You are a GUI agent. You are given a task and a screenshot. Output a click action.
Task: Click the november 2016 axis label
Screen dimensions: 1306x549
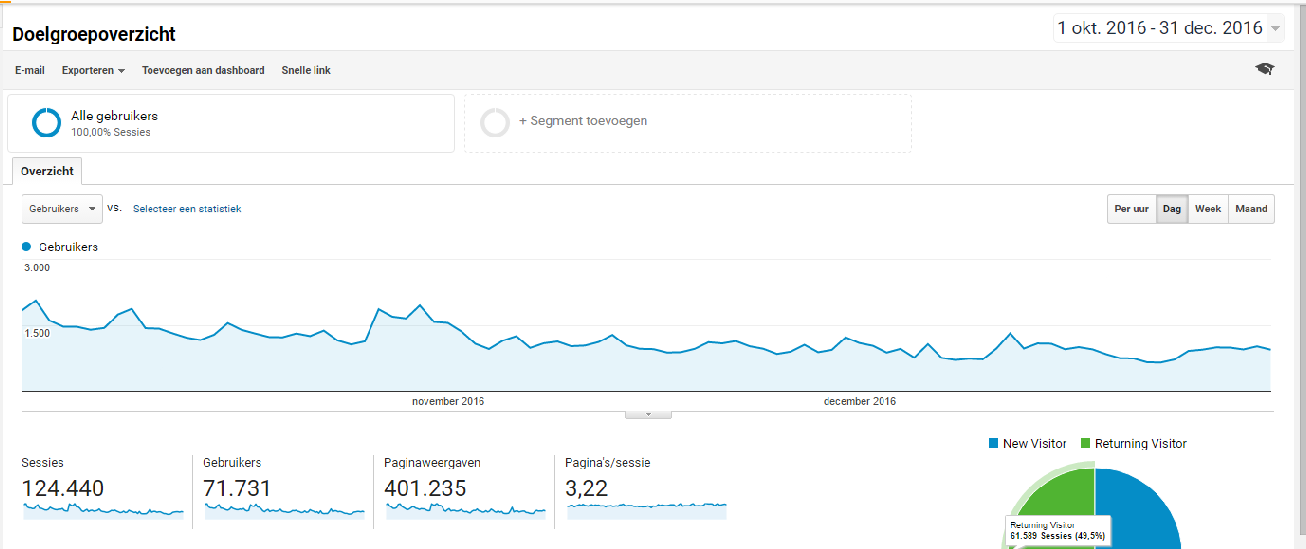[x=448, y=401]
